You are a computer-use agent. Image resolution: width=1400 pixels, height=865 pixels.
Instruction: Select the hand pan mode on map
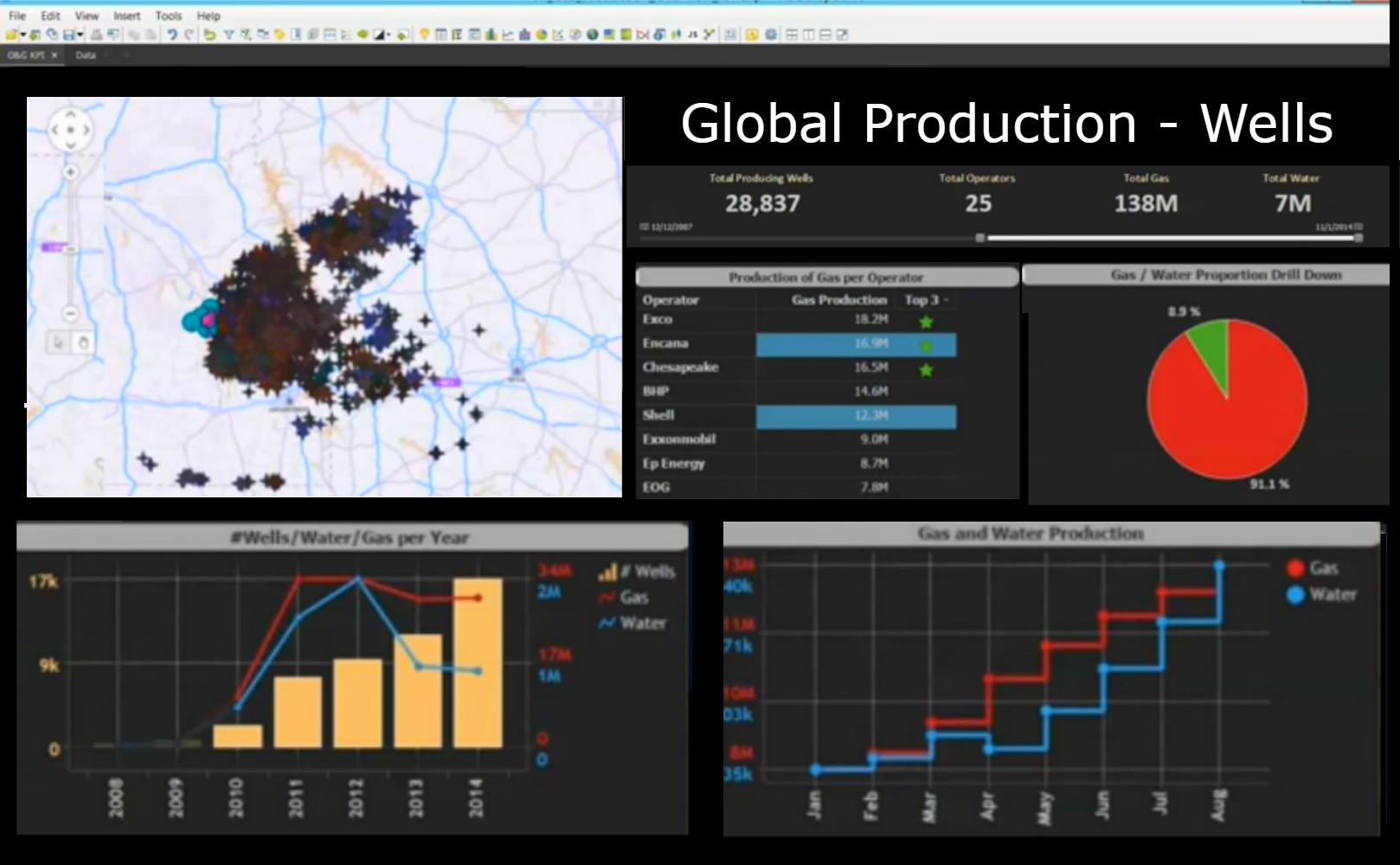tap(83, 343)
